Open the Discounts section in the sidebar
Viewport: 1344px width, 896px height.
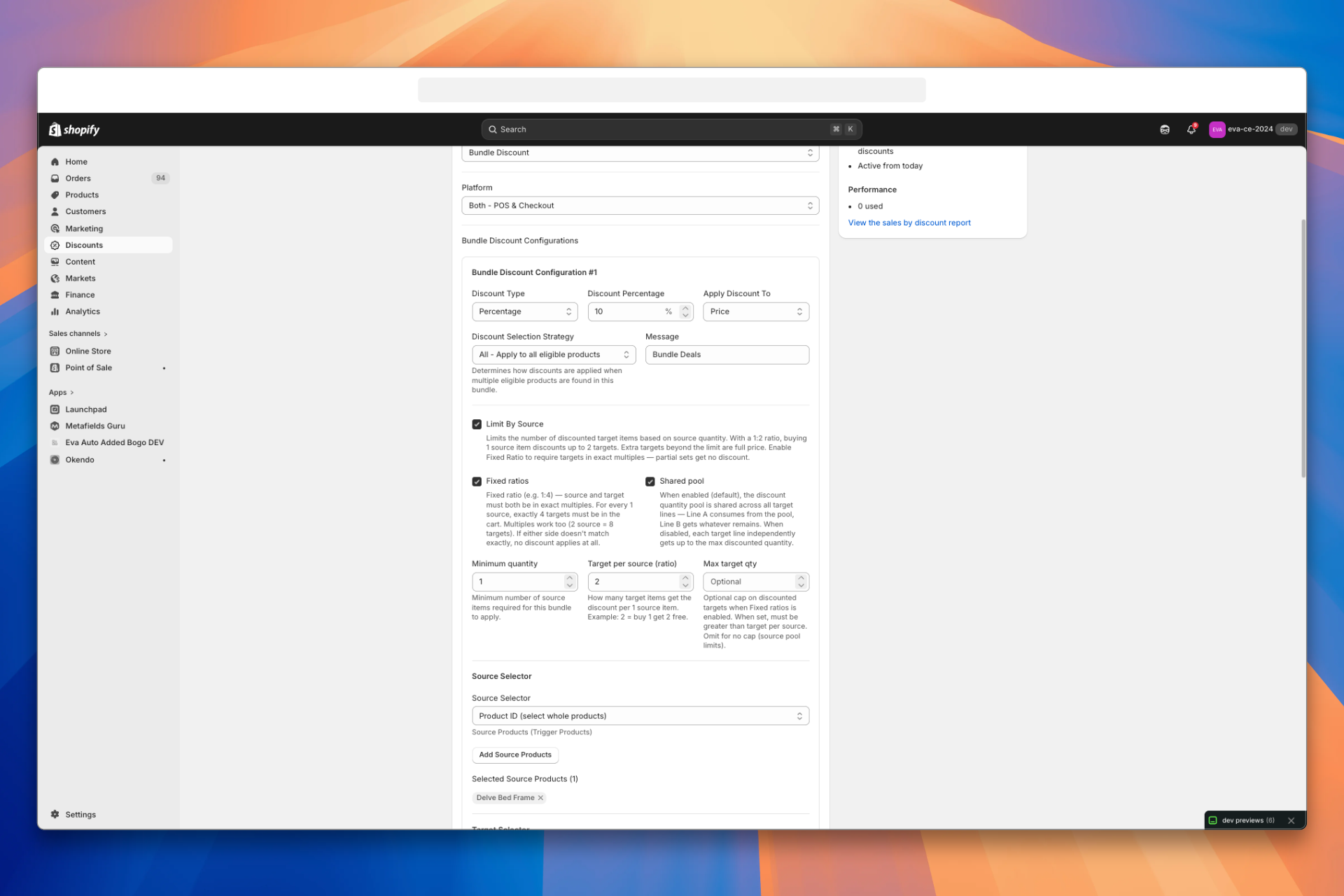84,245
